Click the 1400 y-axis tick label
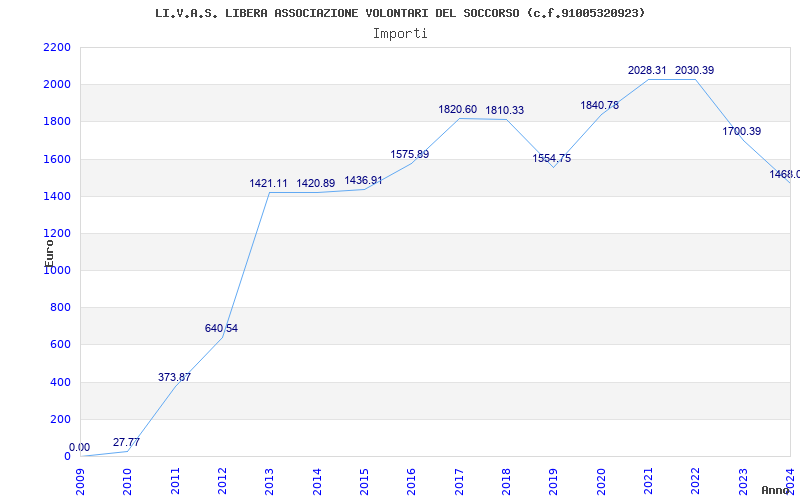 point(57,196)
